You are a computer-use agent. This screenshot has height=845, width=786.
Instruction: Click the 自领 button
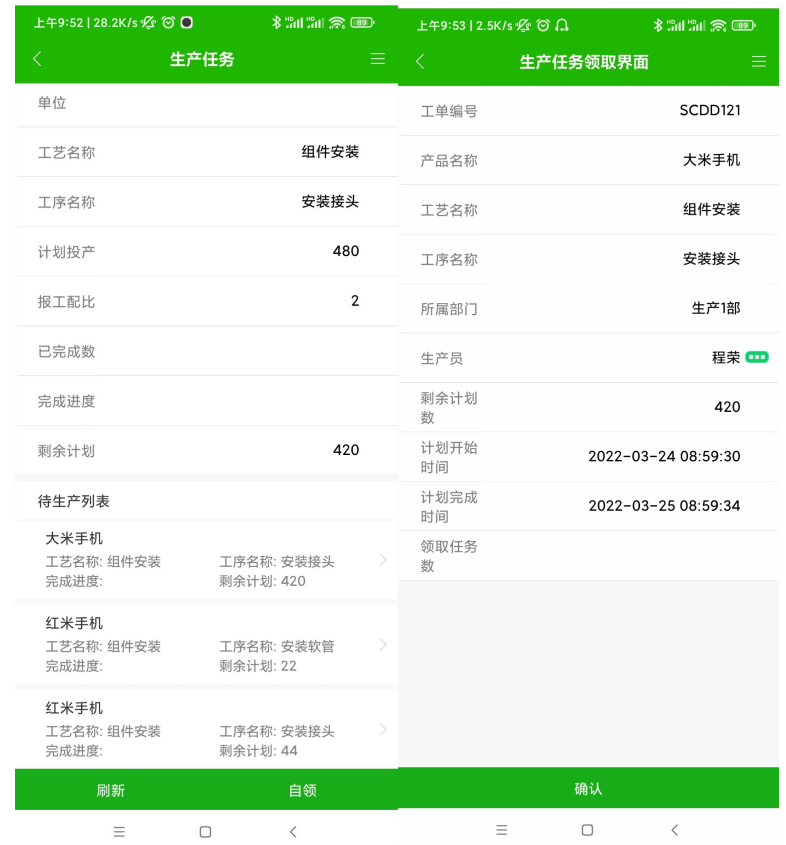click(302, 790)
